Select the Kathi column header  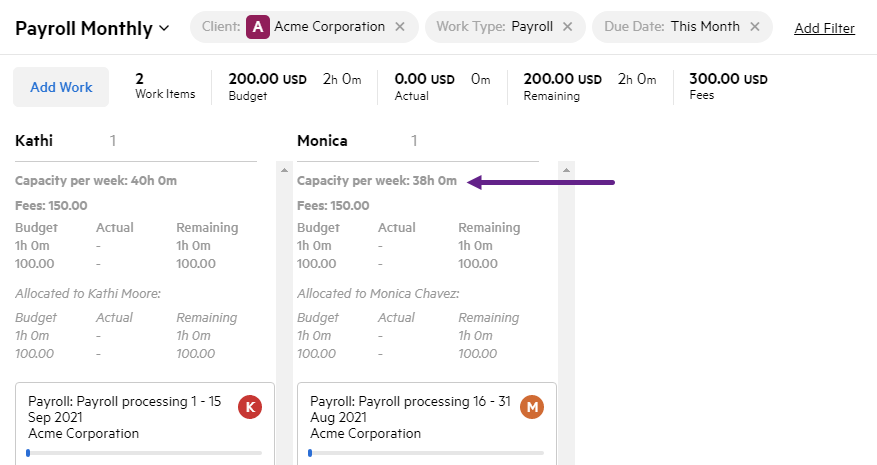[x=34, y=141]
